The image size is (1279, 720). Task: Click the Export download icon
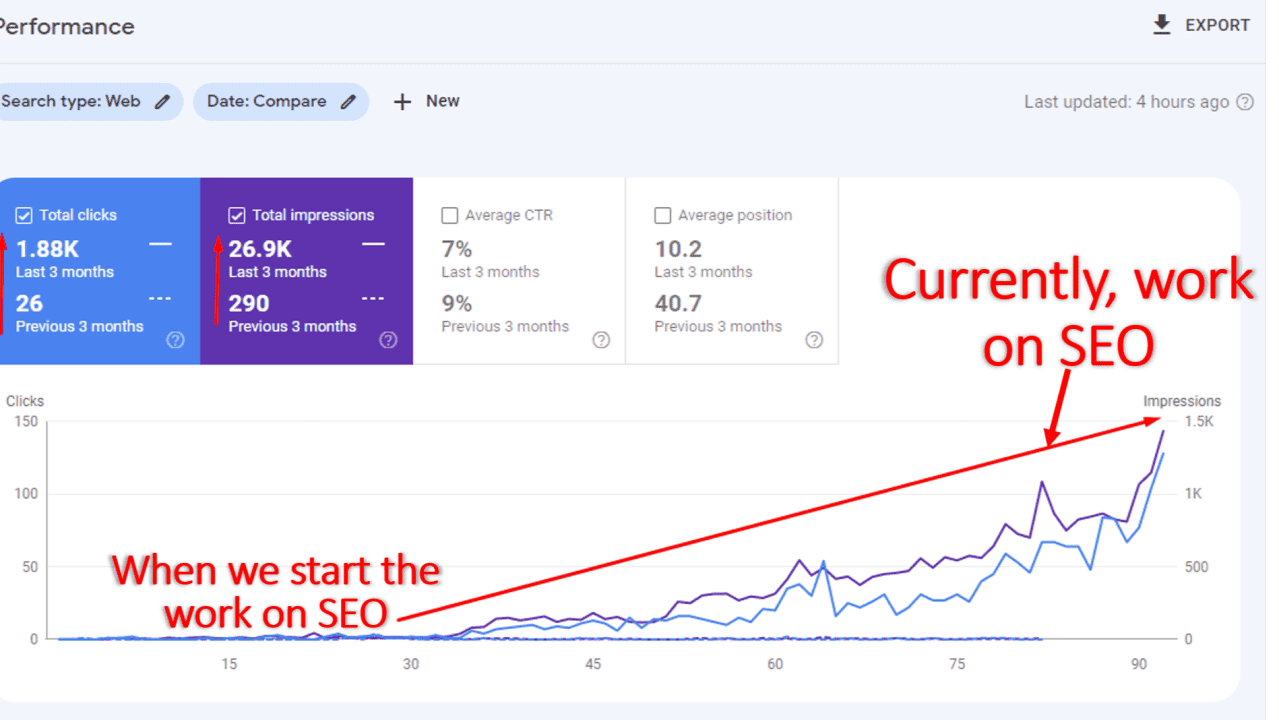[x=1161, y=25]
